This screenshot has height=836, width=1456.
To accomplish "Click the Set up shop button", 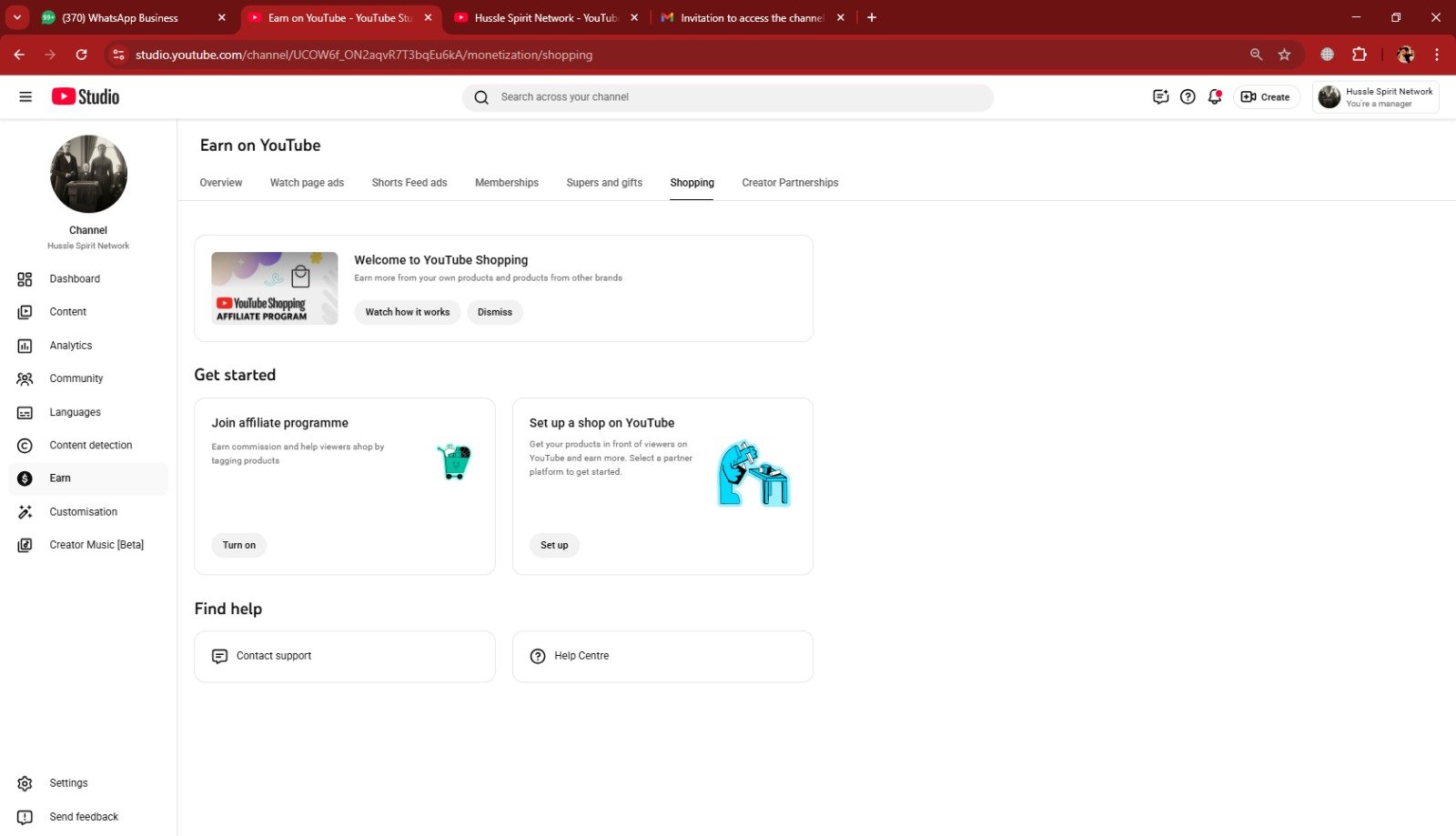I will click(x=554, y=545).
